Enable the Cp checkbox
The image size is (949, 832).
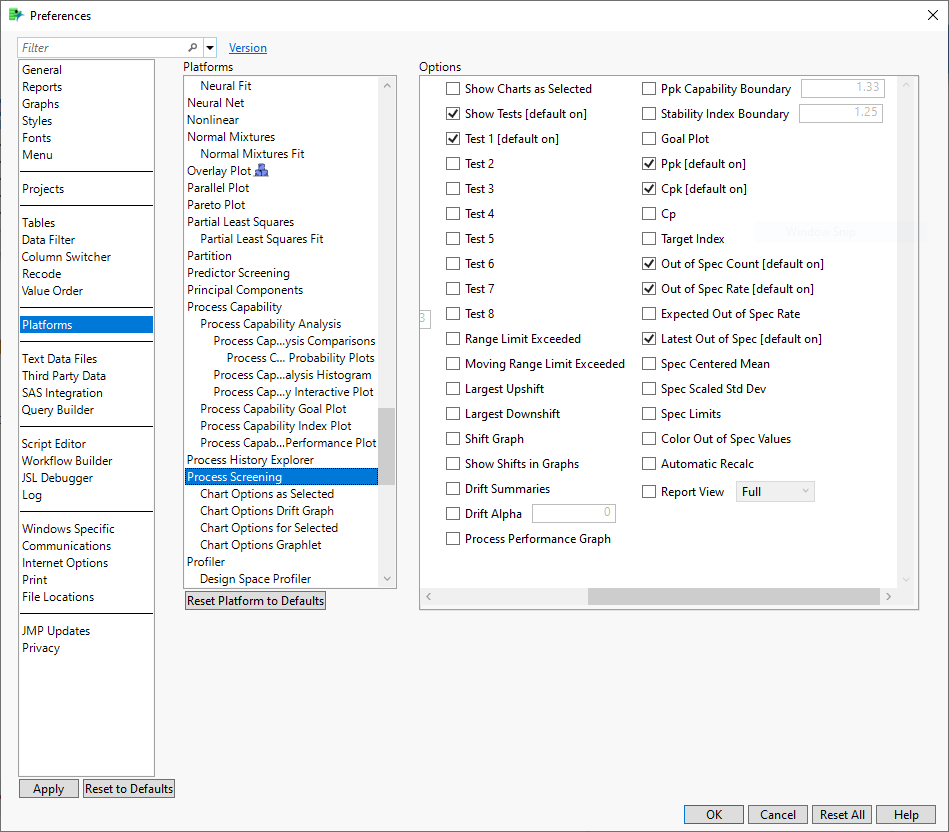click(649, 214)
